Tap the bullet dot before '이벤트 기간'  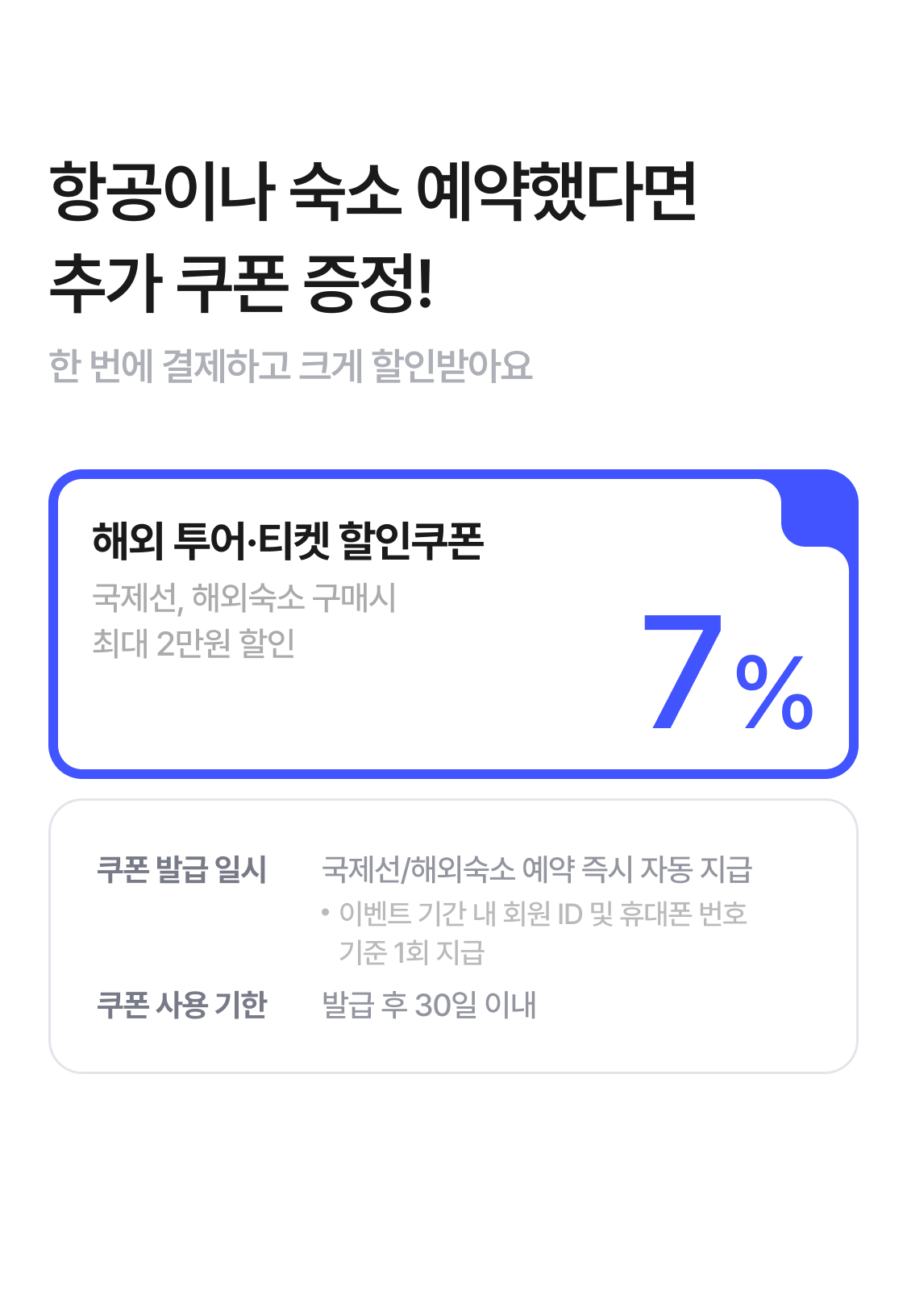coord(326,913)
